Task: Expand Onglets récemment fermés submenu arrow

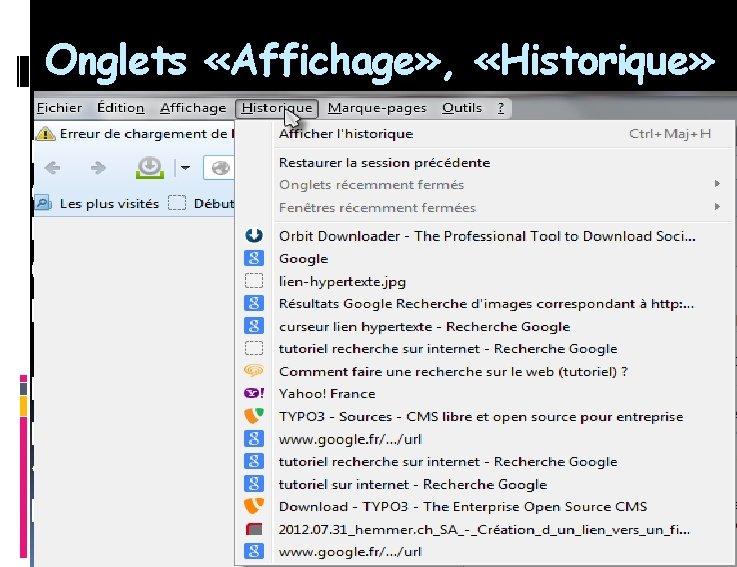Action: [x=717, y=184]
